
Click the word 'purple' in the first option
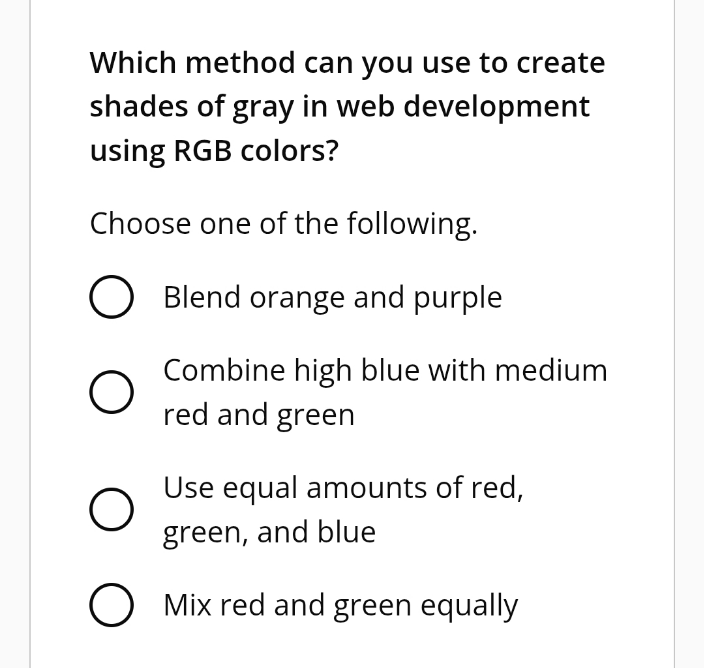[x=456, y=298]
